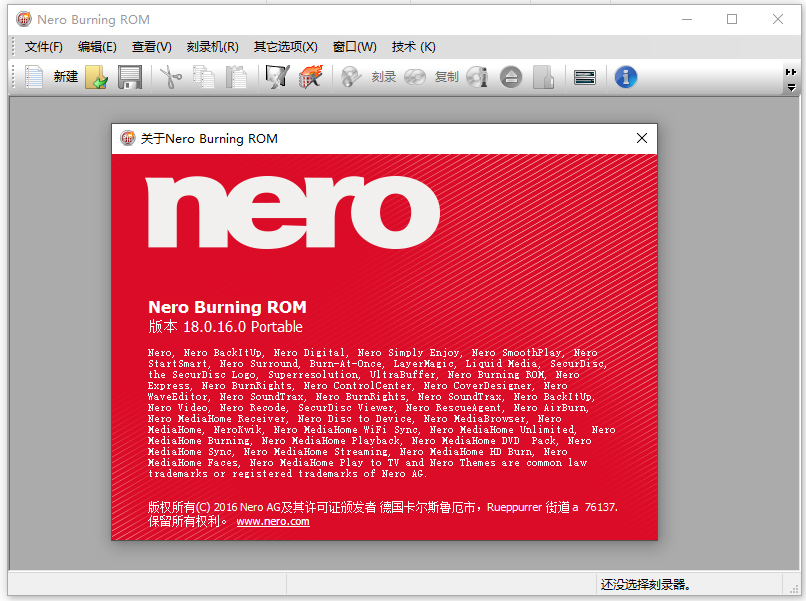Expand the toolbar overflow arrow
The image size is (806, 601).
[791, 88]
